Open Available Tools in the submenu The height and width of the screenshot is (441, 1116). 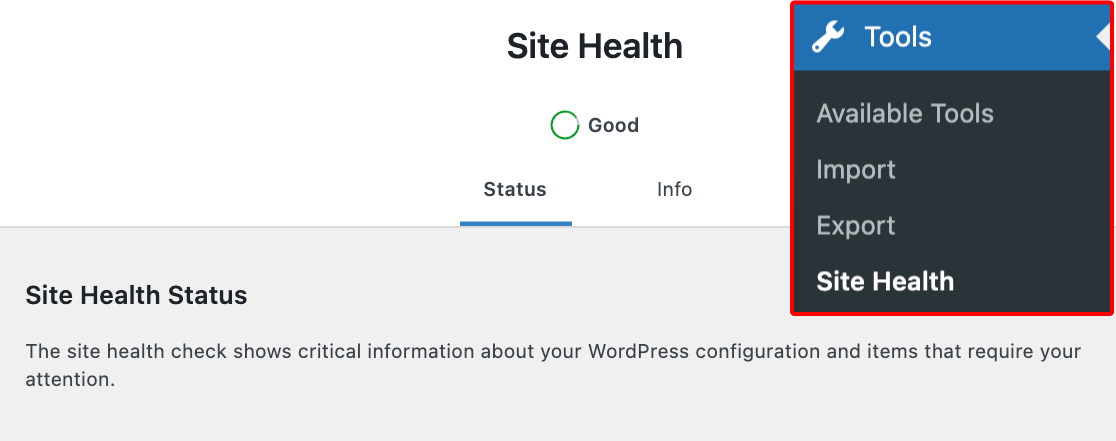[905, 113]
